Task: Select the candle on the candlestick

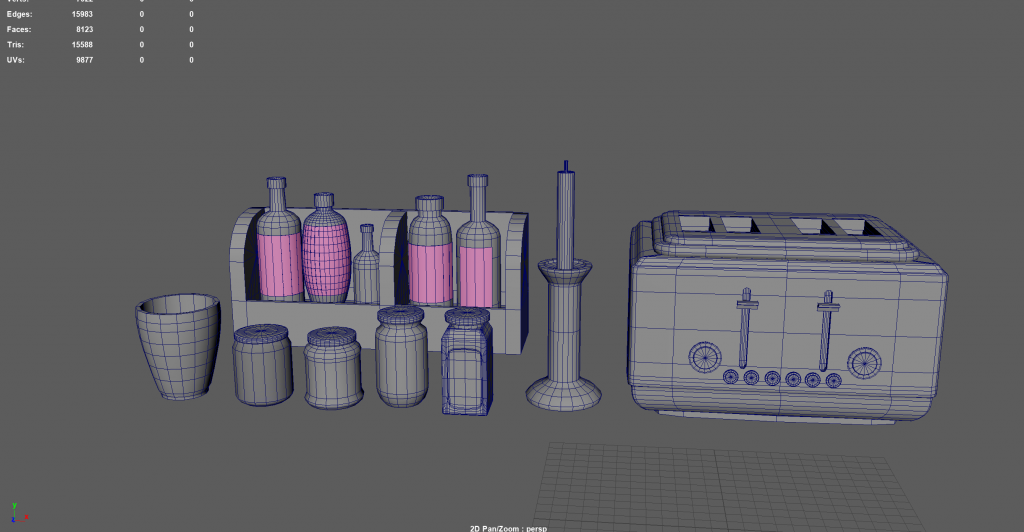Action: click(566, 215)
